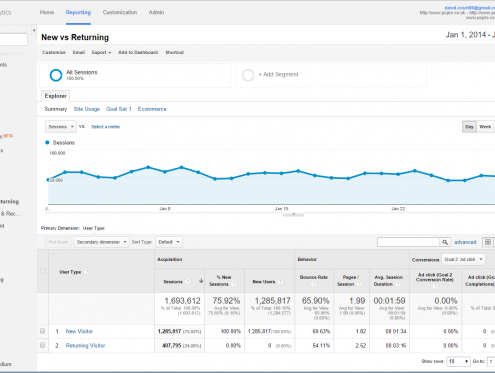The height and width of the screenshot is (373, 495).
Task: Click the Jan 15 chart data point
Action: (x=282, y=173)
